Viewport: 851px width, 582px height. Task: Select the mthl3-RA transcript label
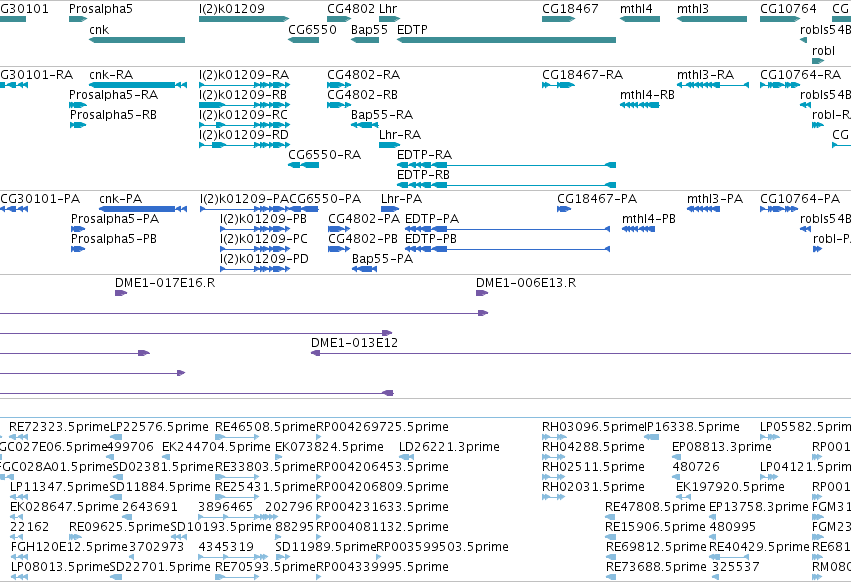[705, 74]
